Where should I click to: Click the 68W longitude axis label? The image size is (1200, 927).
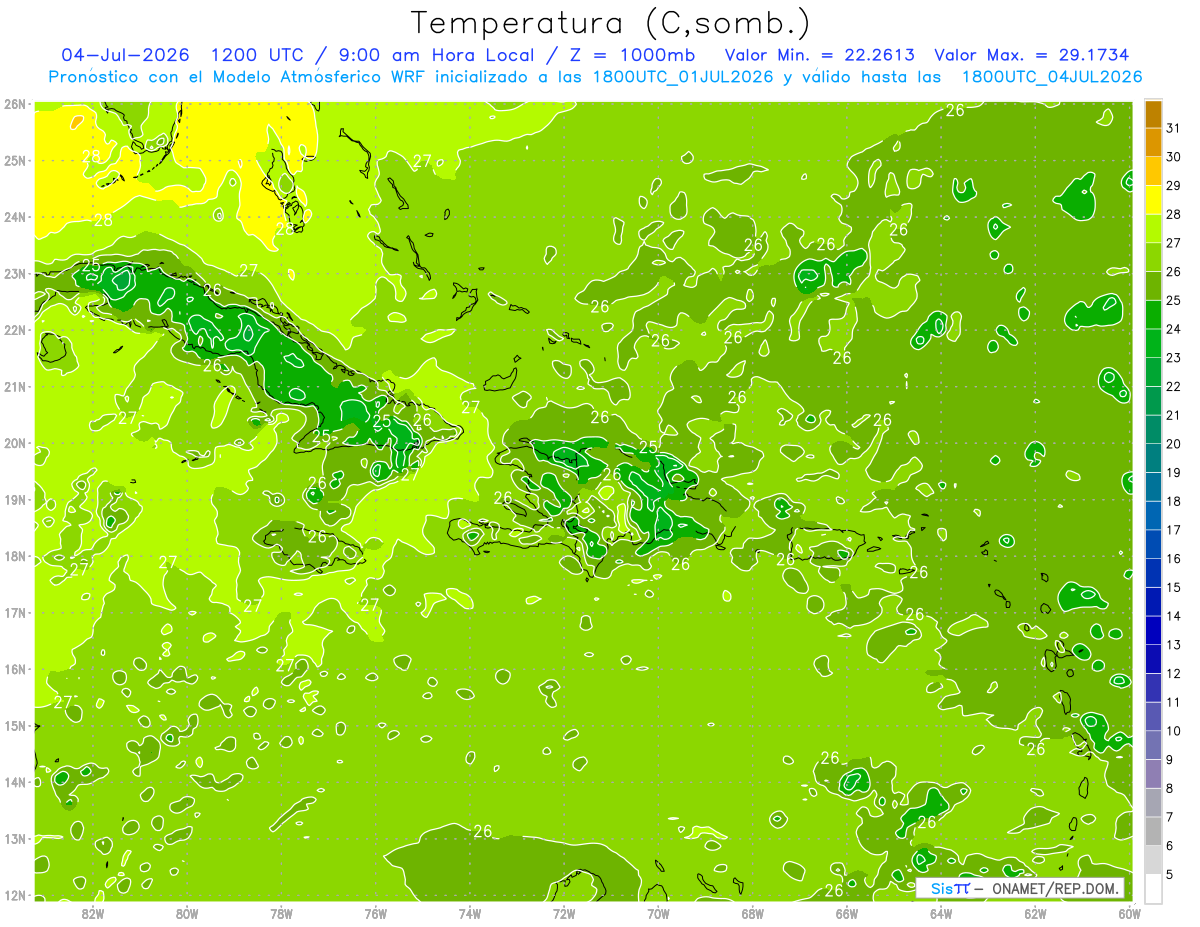click(x=753, y=913)
